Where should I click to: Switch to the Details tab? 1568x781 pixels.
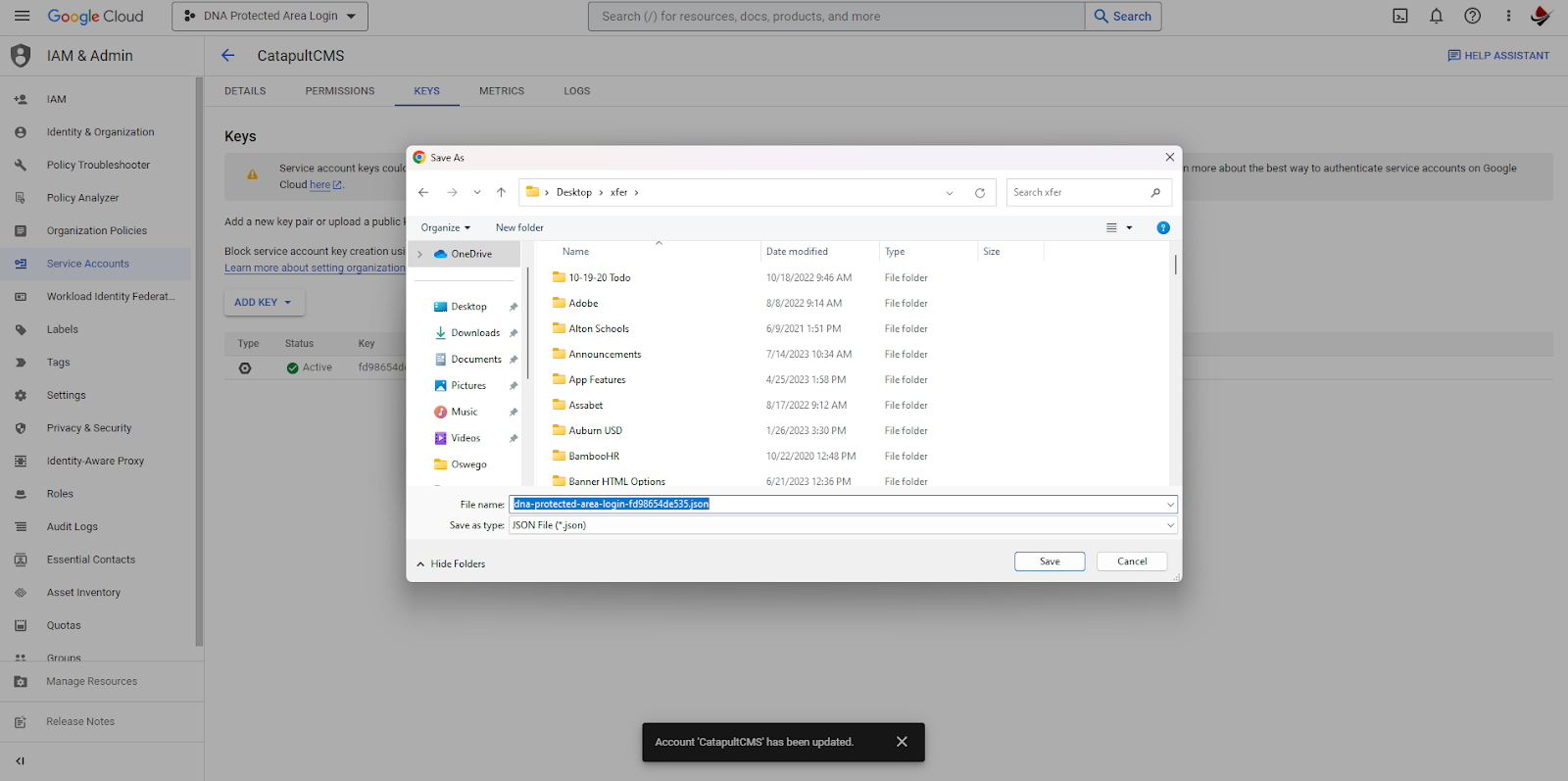pos(245,91)
